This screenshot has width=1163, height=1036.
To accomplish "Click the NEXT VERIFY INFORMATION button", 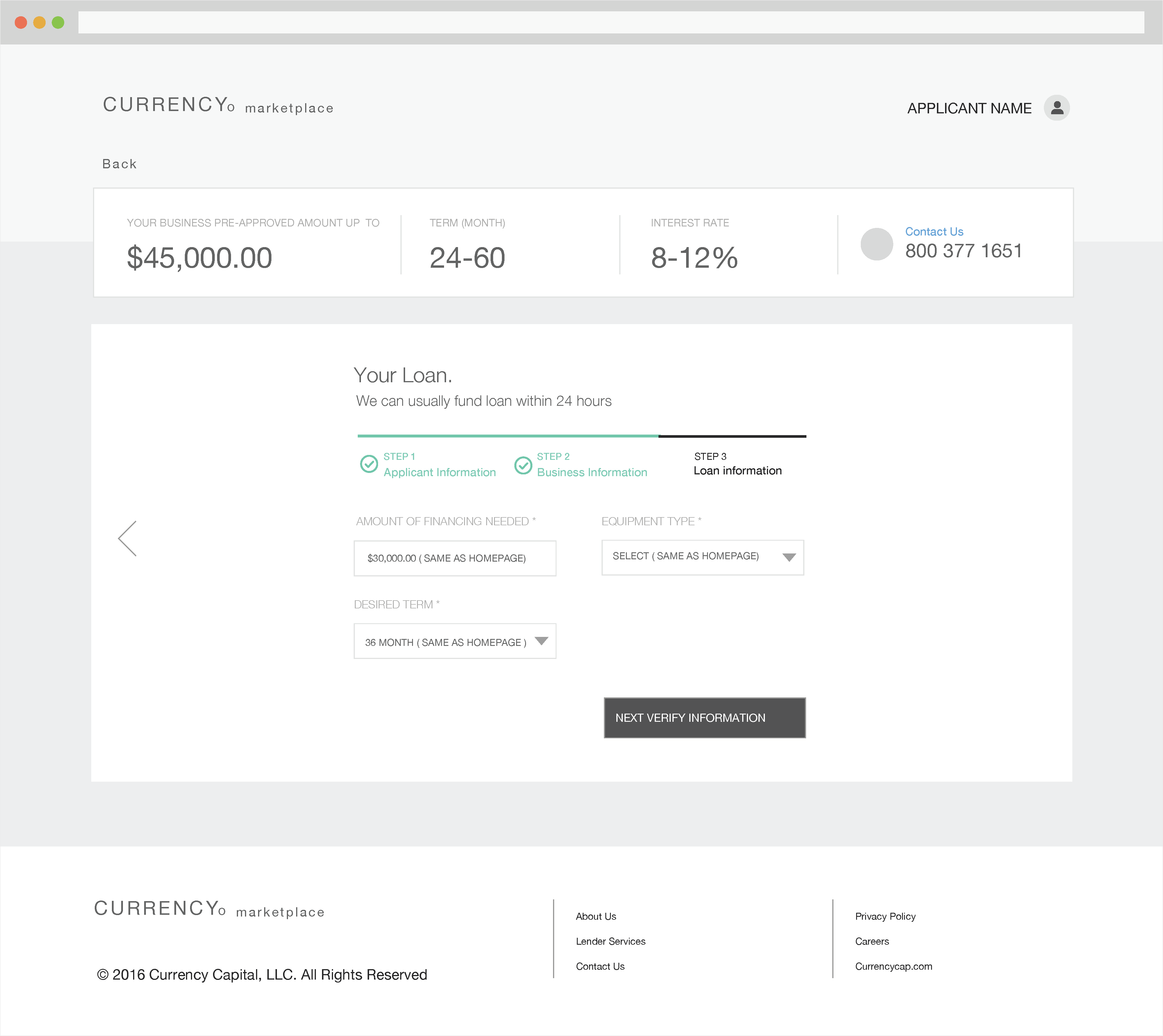I will tap(704, 718).
